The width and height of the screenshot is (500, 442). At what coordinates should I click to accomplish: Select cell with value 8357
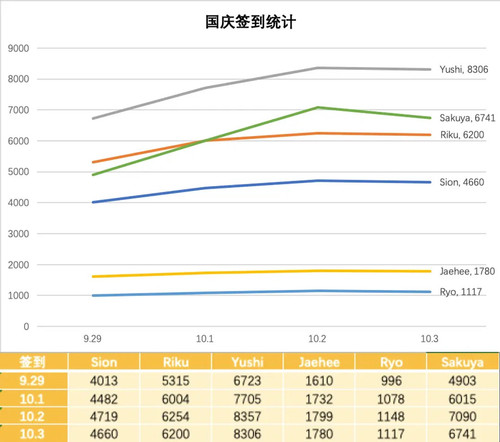tap(247, 416)
